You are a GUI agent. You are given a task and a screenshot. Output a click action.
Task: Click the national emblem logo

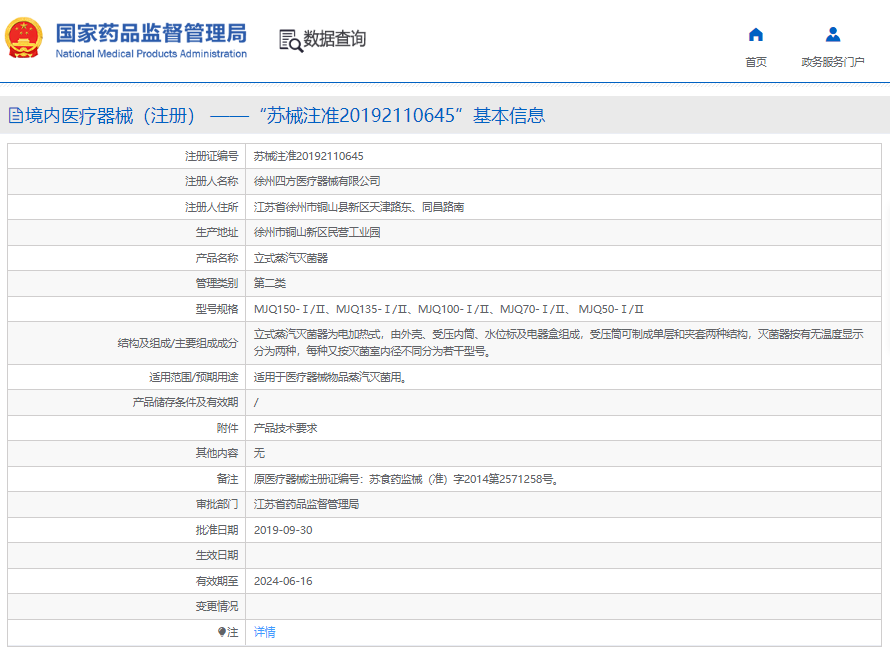(x=24, y=38)
